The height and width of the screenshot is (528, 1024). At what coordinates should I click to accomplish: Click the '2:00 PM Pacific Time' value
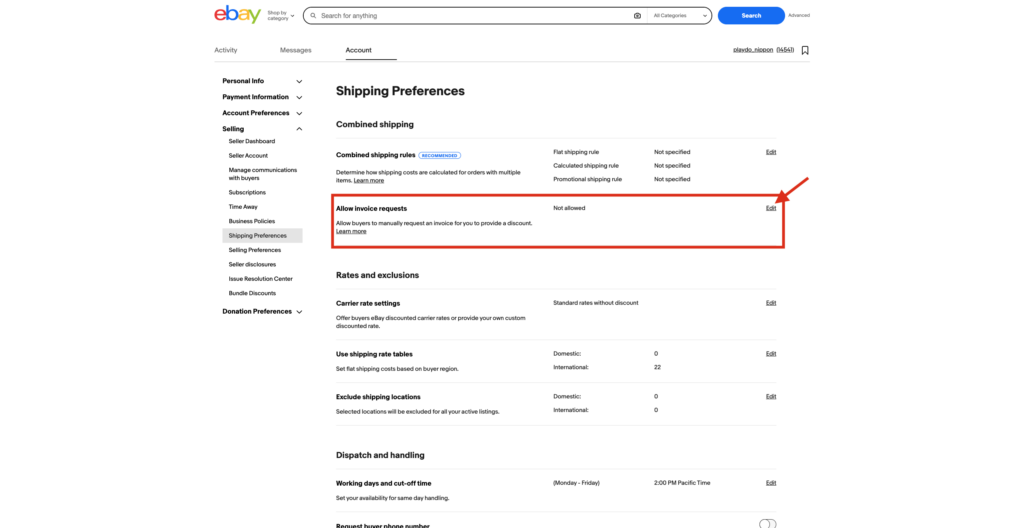682,483
